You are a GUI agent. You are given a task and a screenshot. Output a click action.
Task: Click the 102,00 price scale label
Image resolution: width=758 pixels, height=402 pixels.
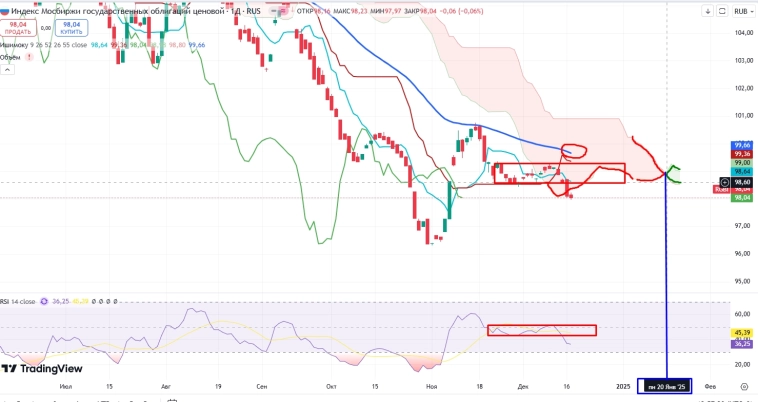743,88
